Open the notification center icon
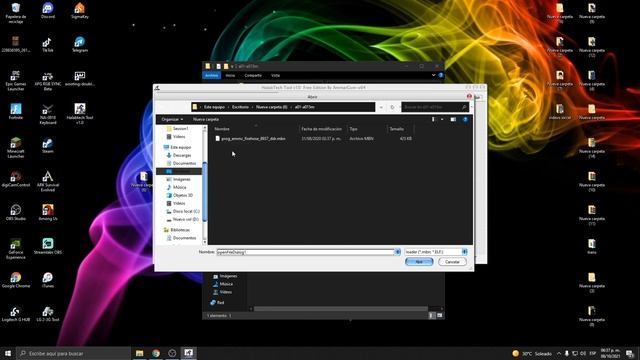 (x=630, y=353)
